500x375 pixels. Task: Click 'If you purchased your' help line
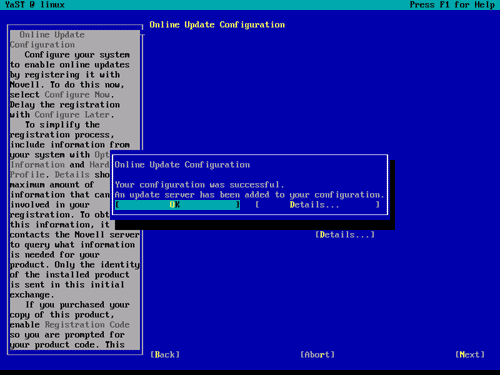click(77, 305)
